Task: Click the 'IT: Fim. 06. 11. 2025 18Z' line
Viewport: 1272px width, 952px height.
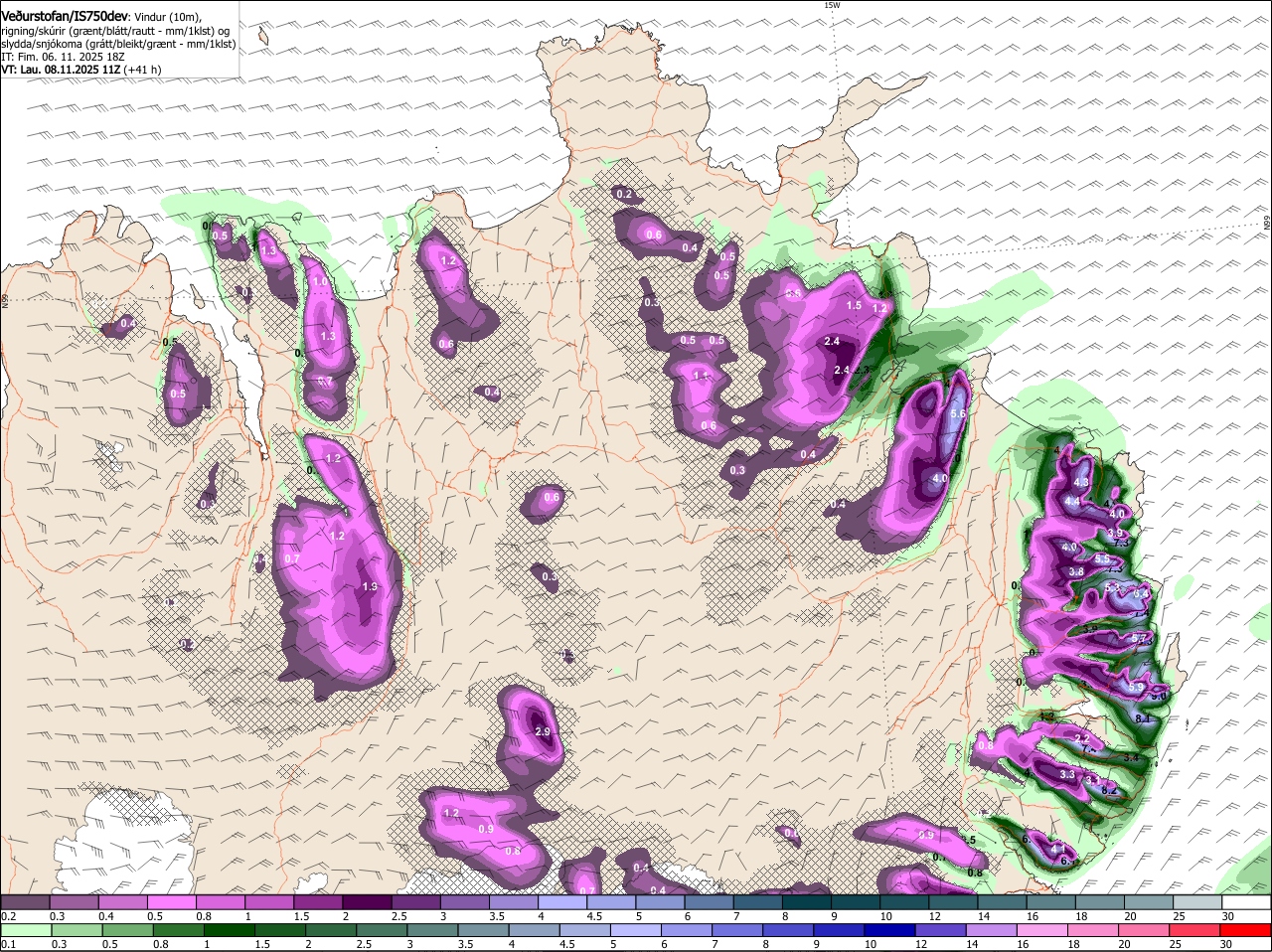Action: 65,57
